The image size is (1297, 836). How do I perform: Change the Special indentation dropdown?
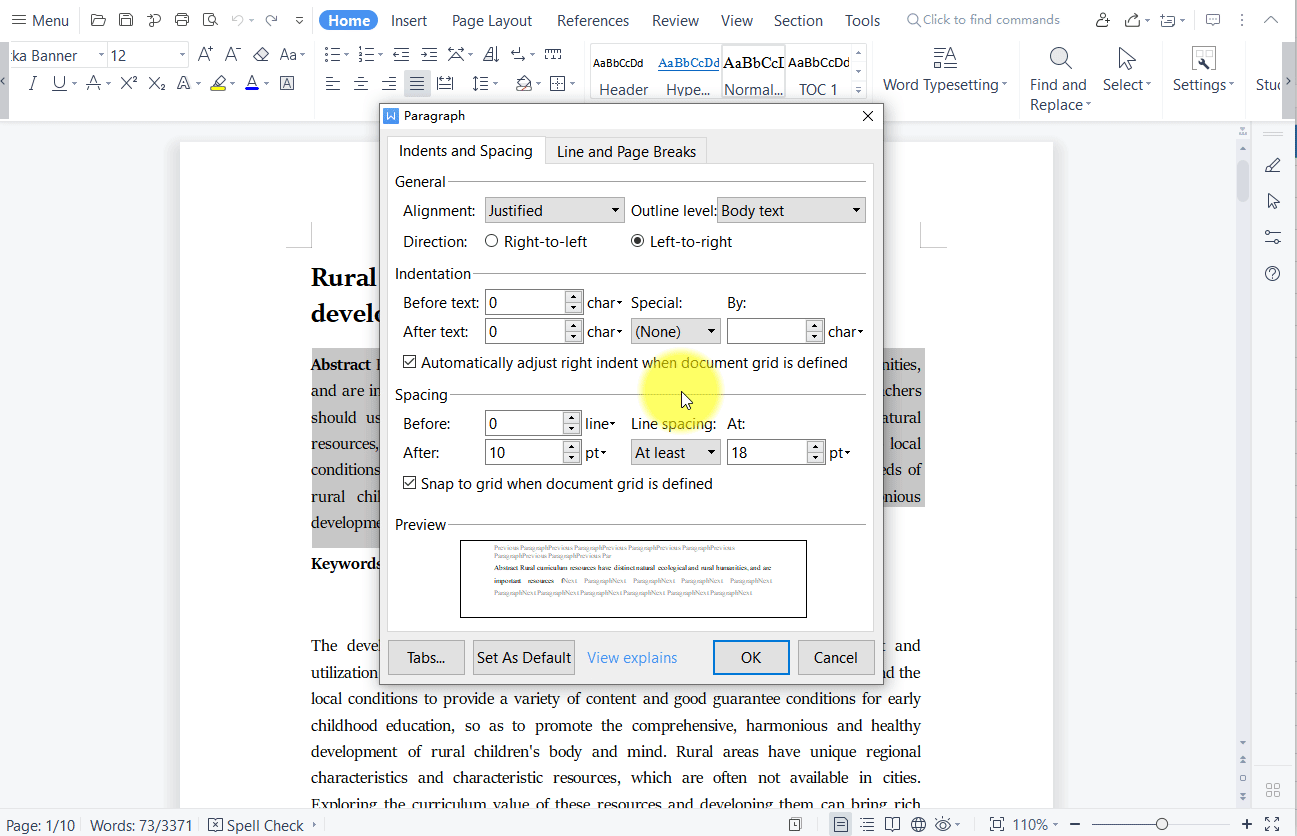point(675,330)
